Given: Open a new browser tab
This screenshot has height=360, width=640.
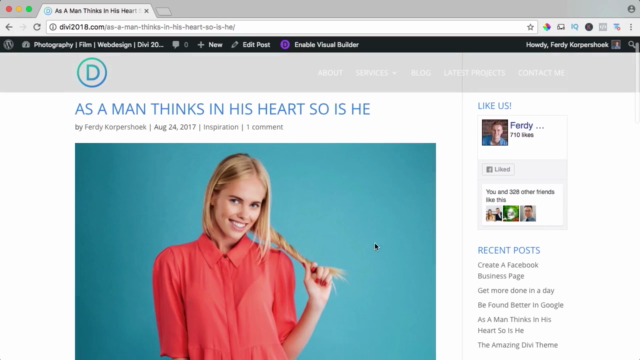Looking at the screenshot, I should [164, 11].
